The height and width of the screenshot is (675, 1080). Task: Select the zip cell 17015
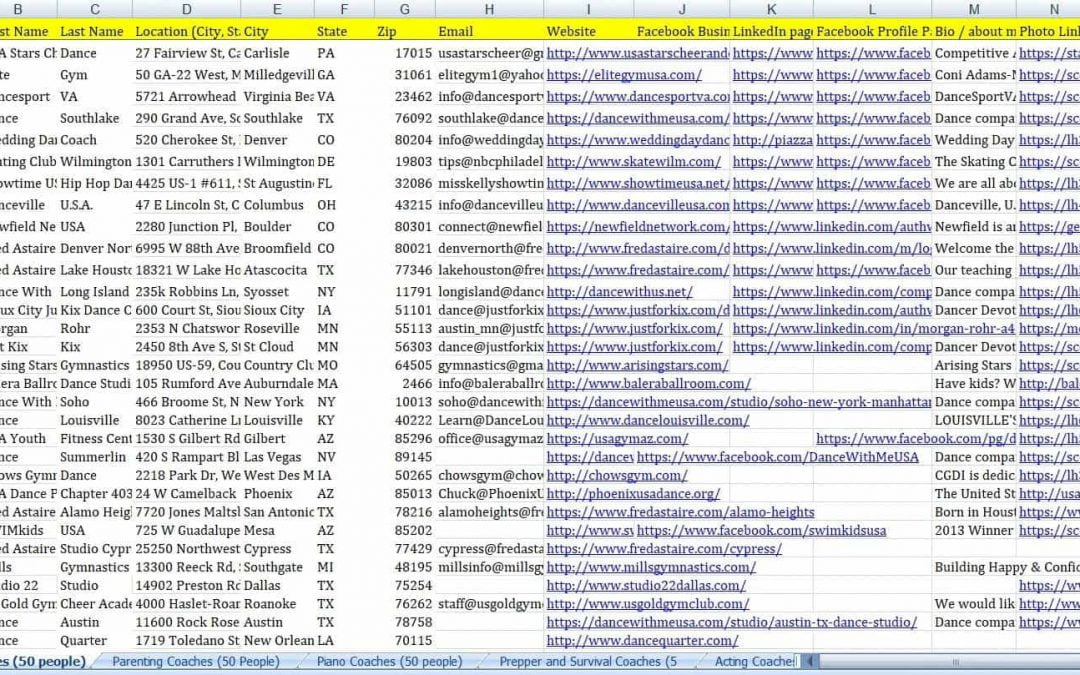[x=405, y=53]
